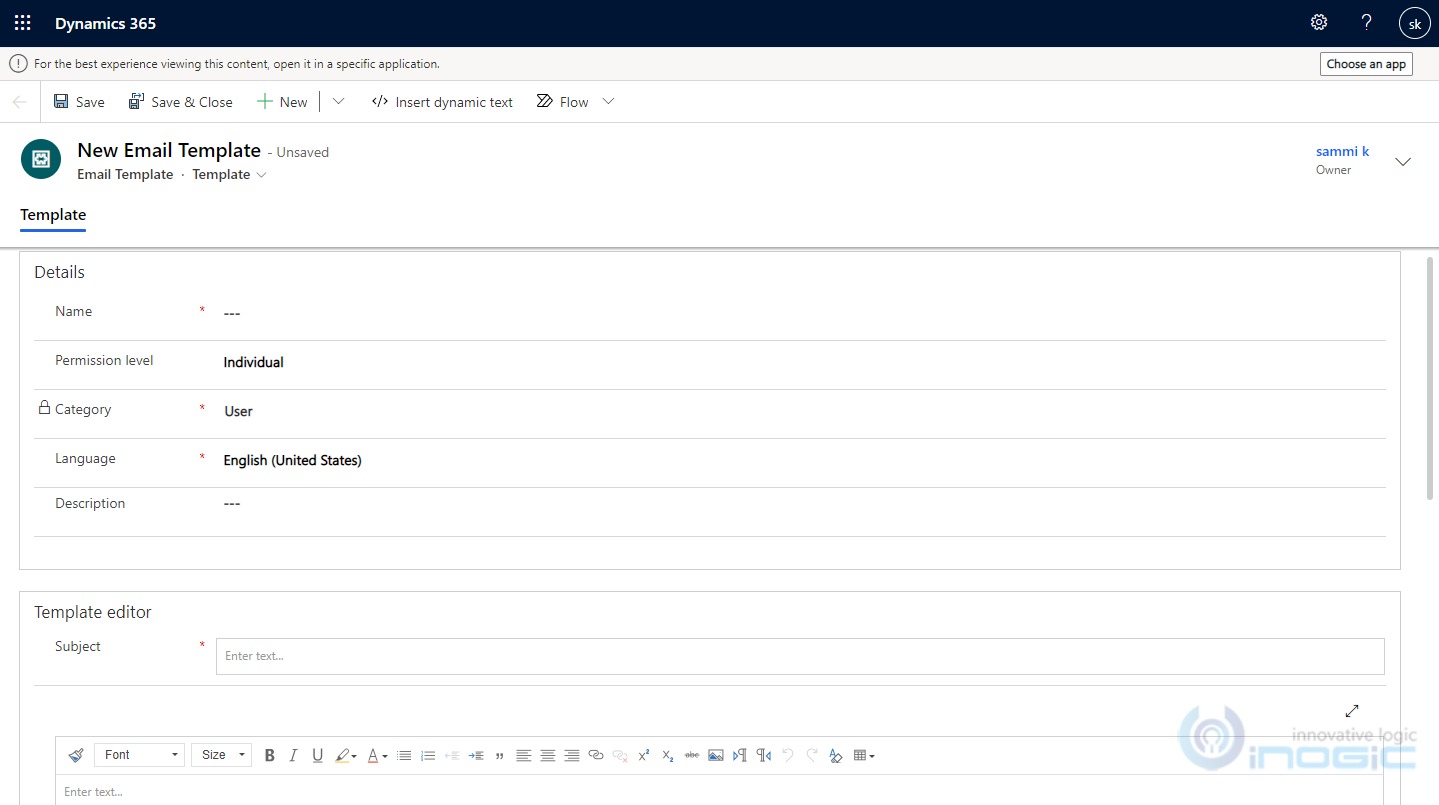Click the email template entity icon

click(x=41, y=159)
